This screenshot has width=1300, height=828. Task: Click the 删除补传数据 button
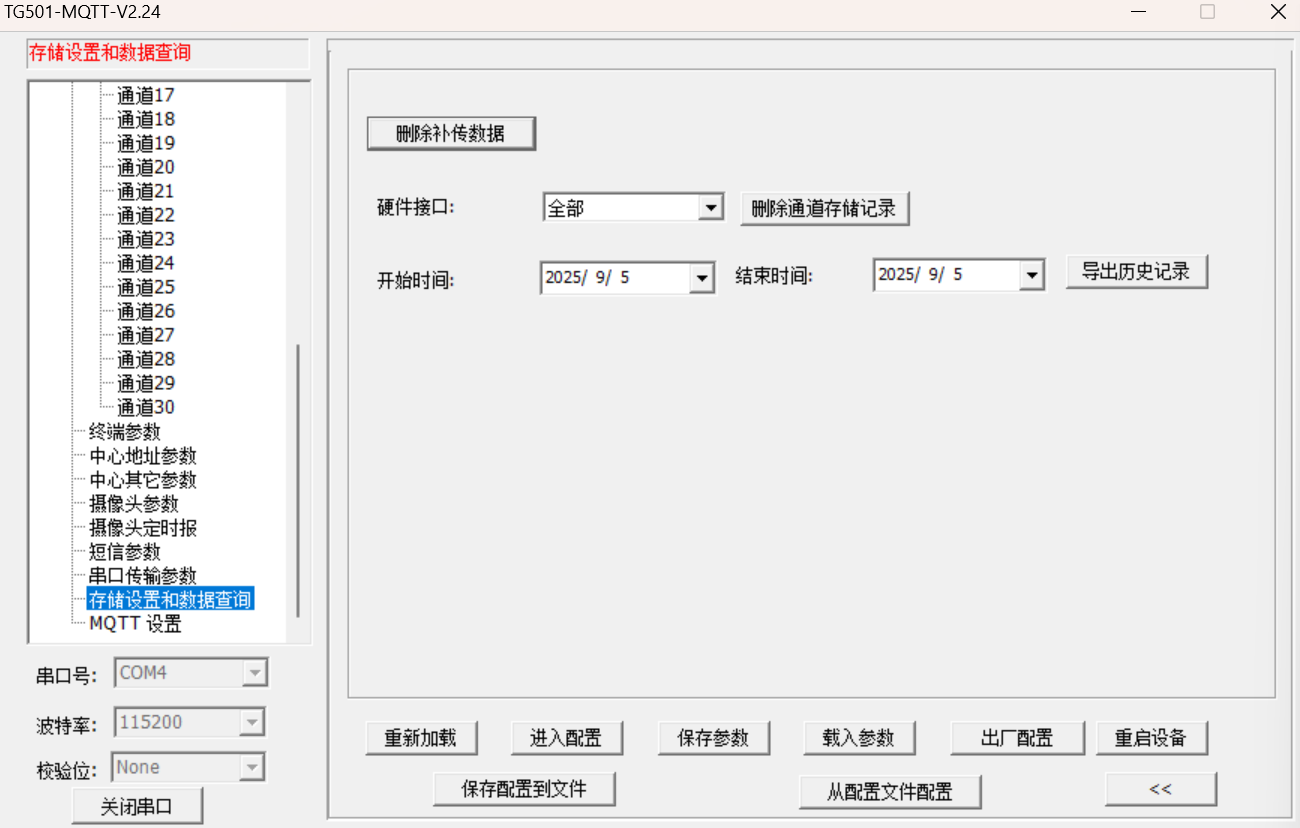point(451,133)
